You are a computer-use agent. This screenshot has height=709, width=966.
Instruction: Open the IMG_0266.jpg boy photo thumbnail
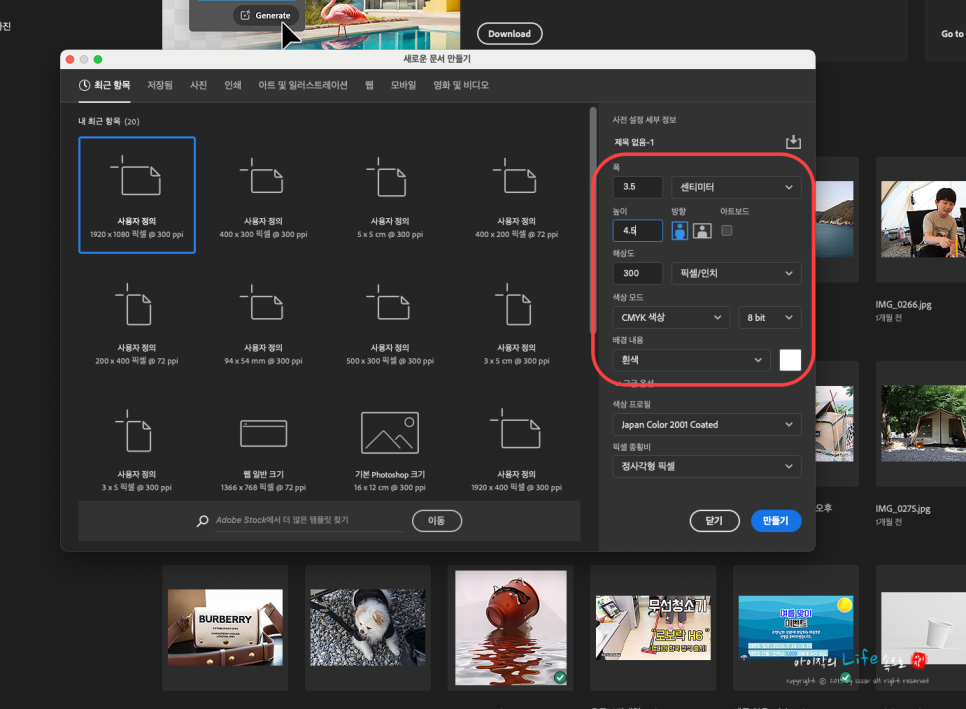pos(923,219)
